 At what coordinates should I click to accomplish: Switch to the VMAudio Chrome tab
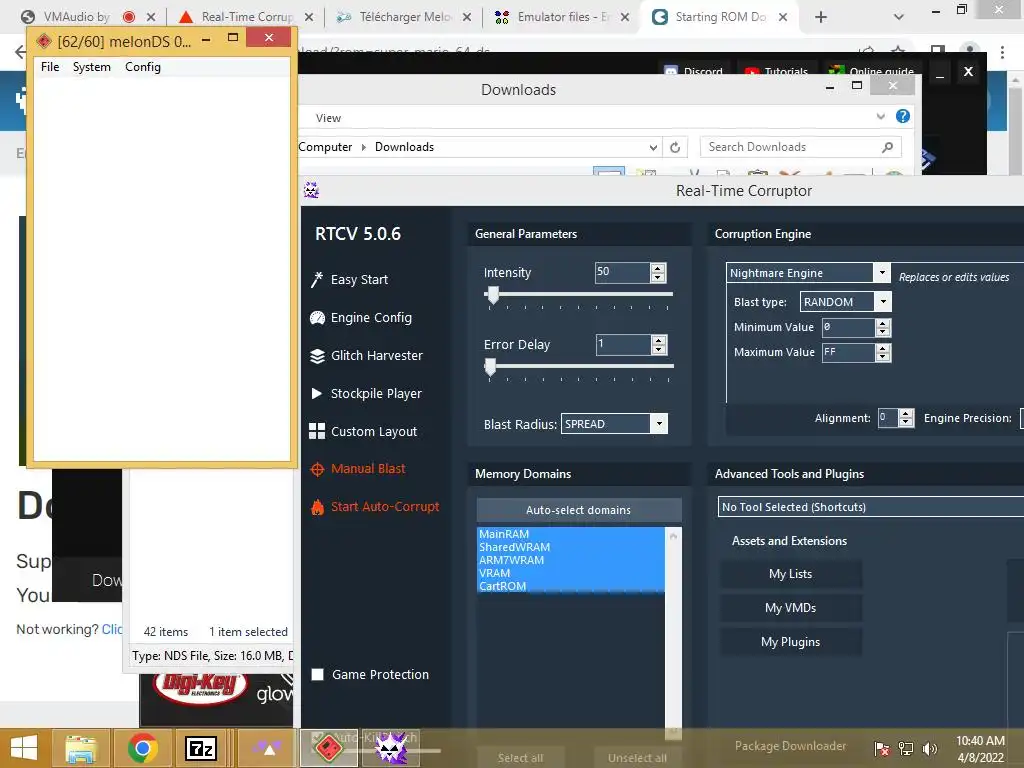pos(76,17)
